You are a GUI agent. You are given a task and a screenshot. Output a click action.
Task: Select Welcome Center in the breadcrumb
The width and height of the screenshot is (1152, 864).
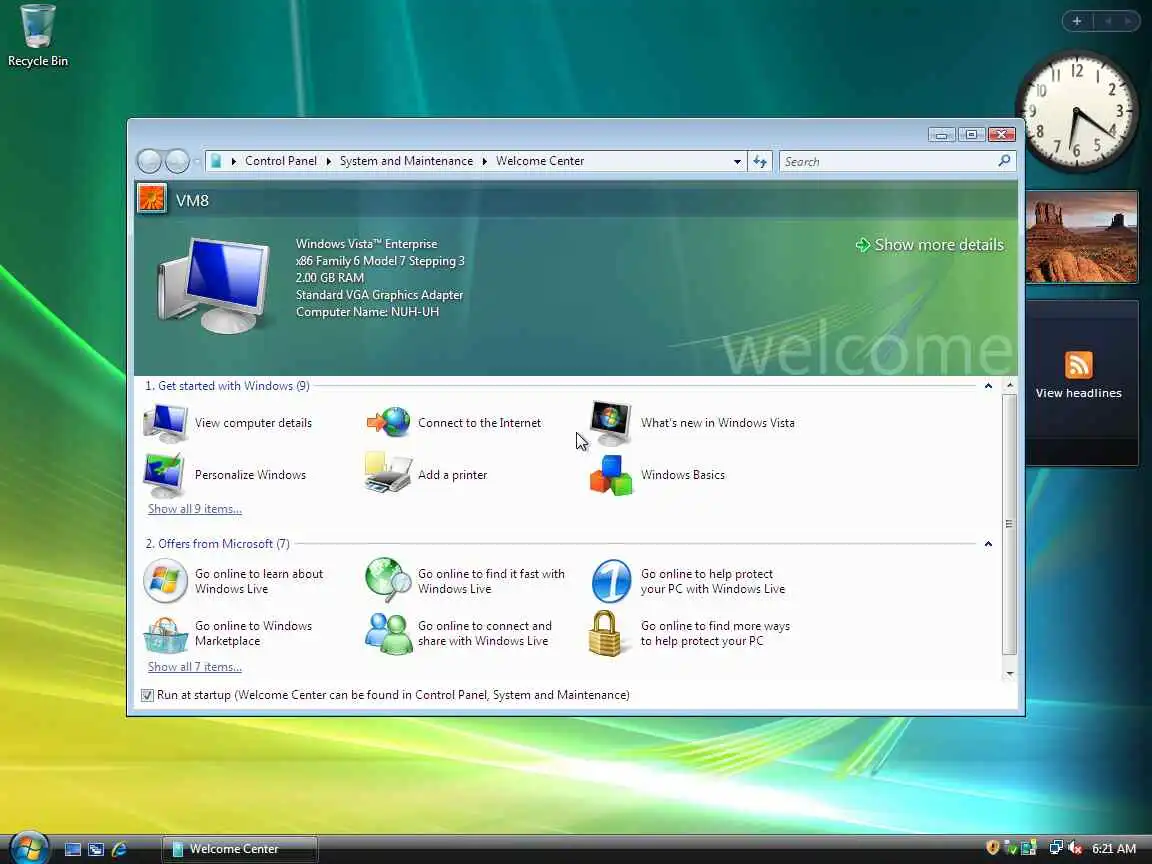[540, 161]
